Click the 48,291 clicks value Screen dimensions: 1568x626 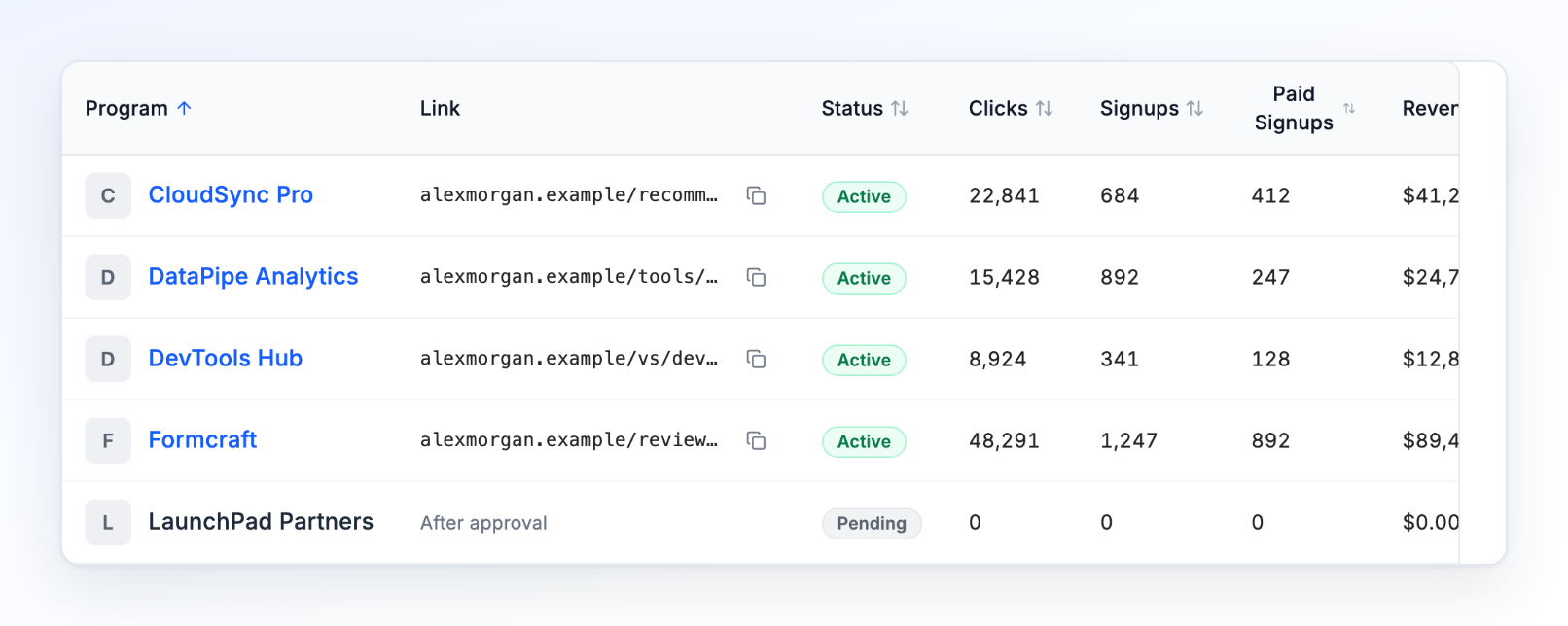pos(1004,440)
